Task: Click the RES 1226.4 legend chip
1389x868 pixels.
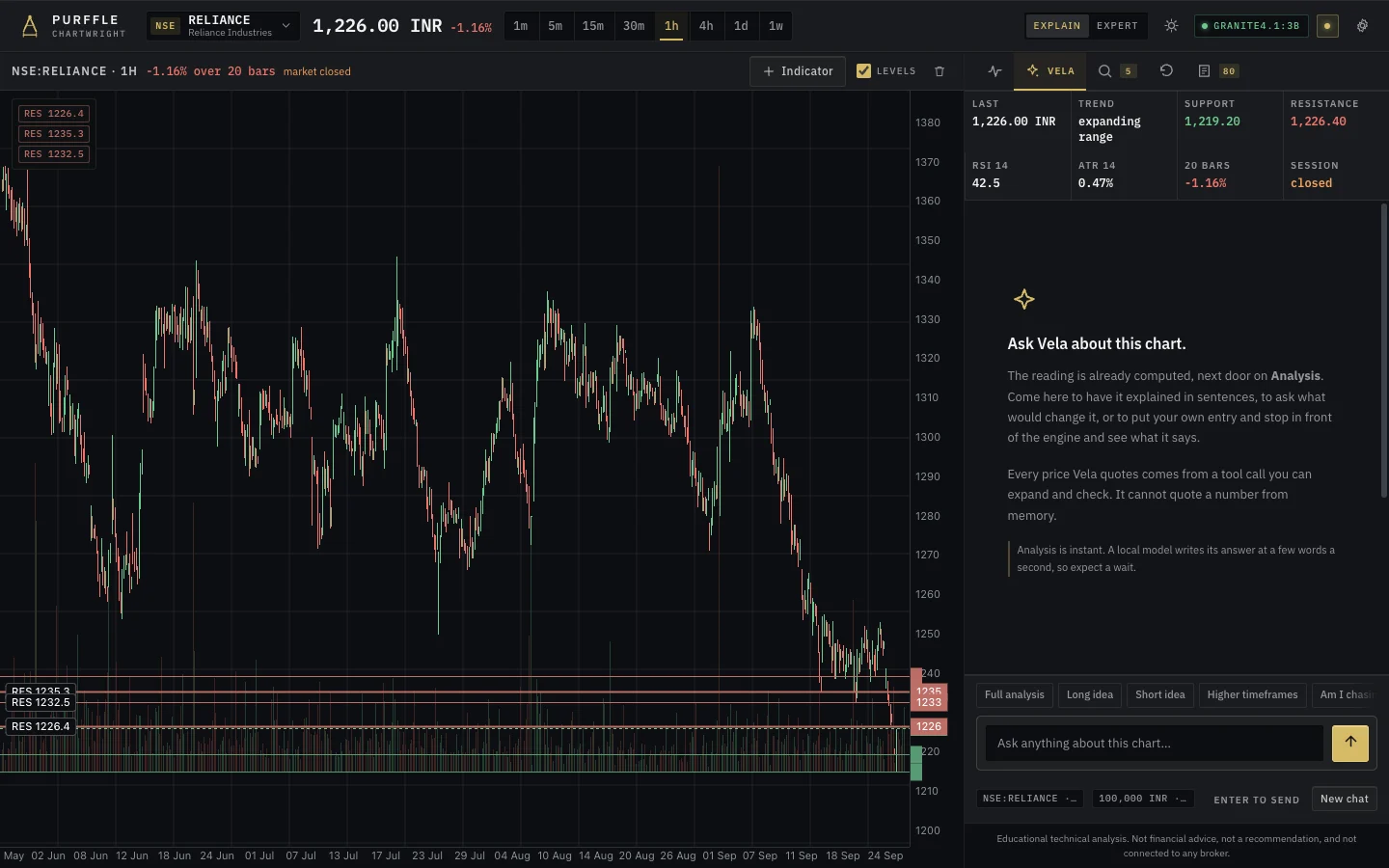Action: 54,114
